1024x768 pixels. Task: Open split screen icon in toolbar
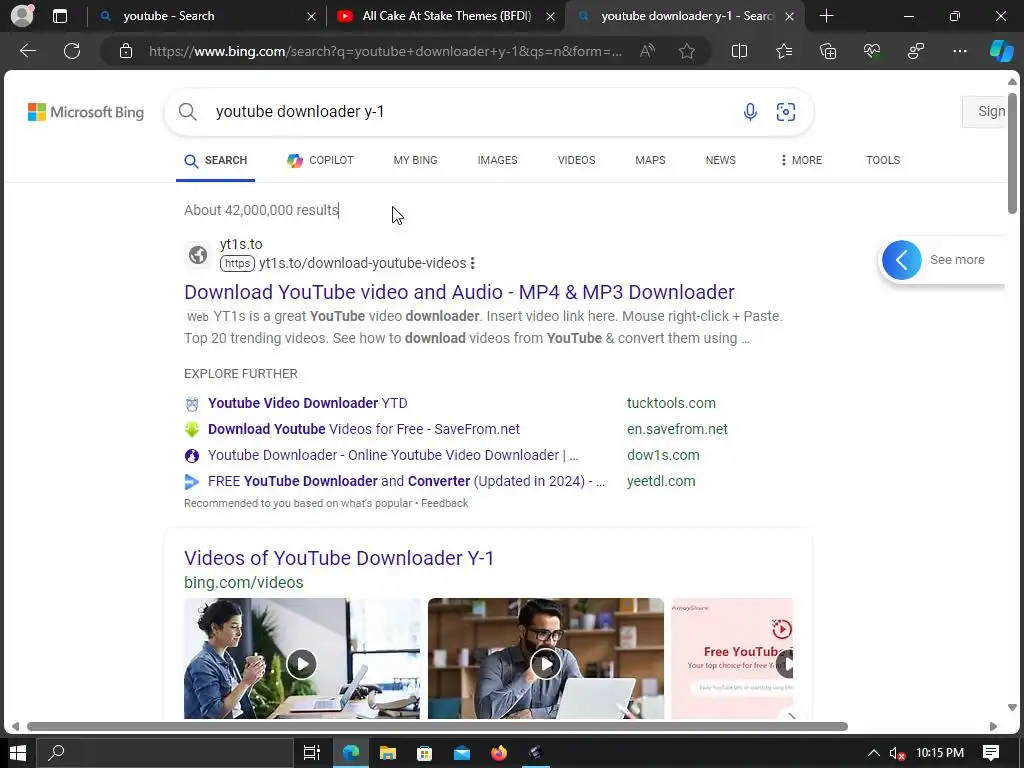739,51
